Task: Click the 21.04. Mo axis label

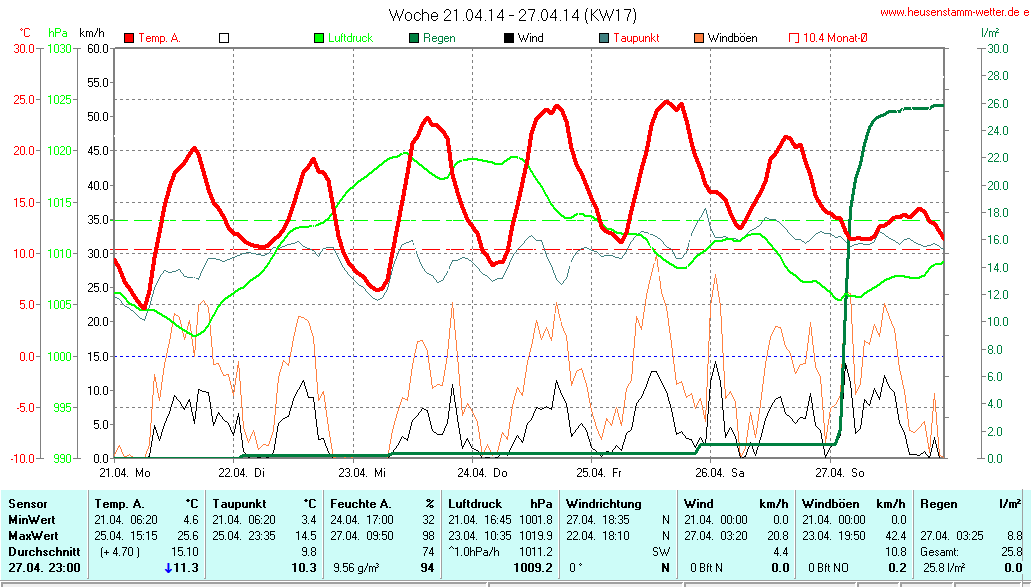Action: pyautogui.click(x=125, y=472)
